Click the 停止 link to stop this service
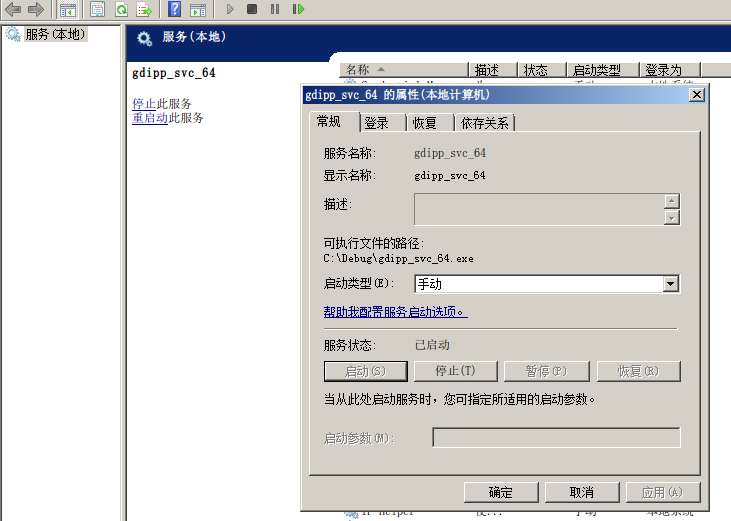 144,103
